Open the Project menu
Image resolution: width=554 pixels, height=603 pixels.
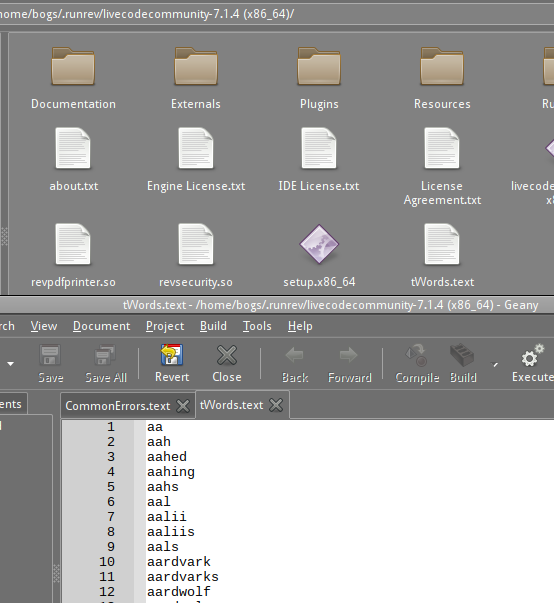pos(165,326)
